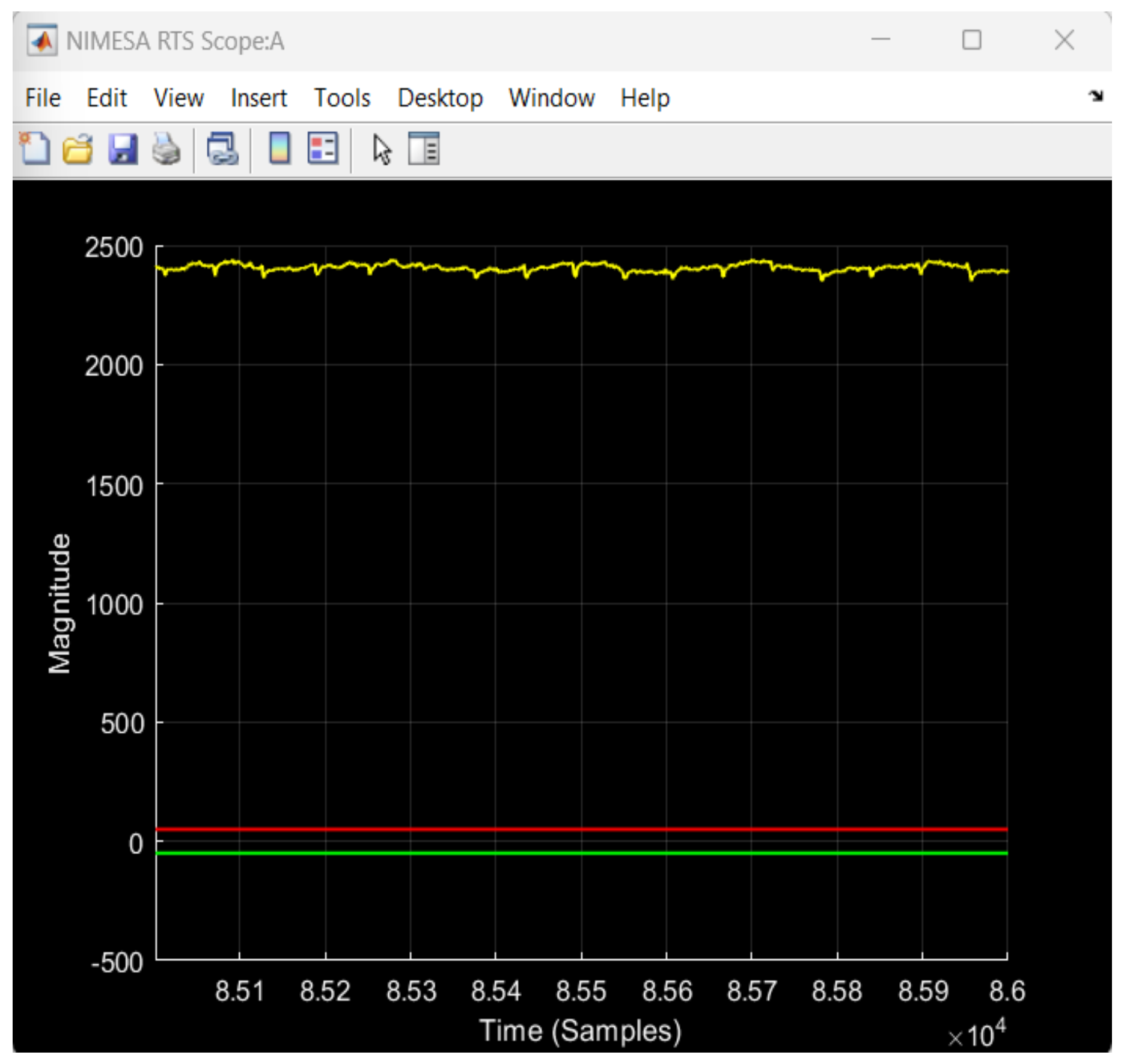Screen dimensions: 1124x1064
Task: Print figure using the printer icon
Action: [166, 148]
